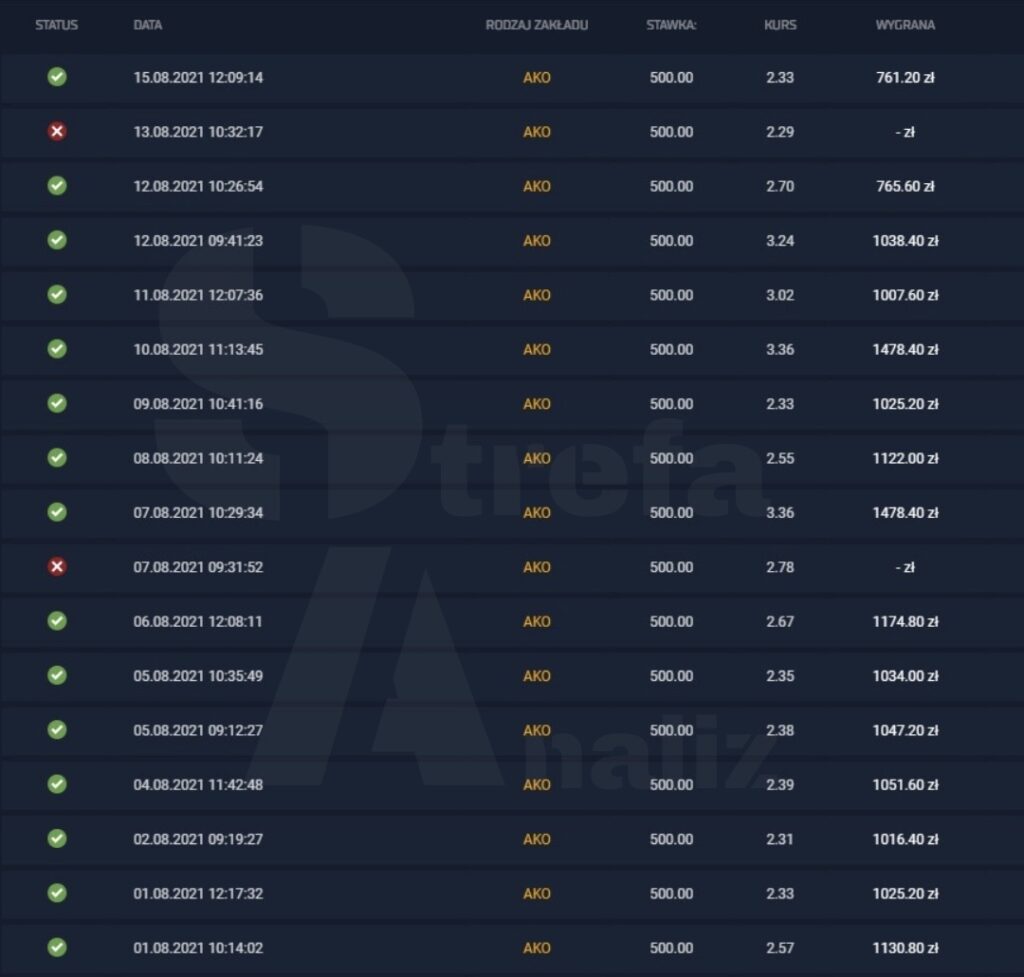Select the date 06.08.2021 12:08:11

pos(198,622)
